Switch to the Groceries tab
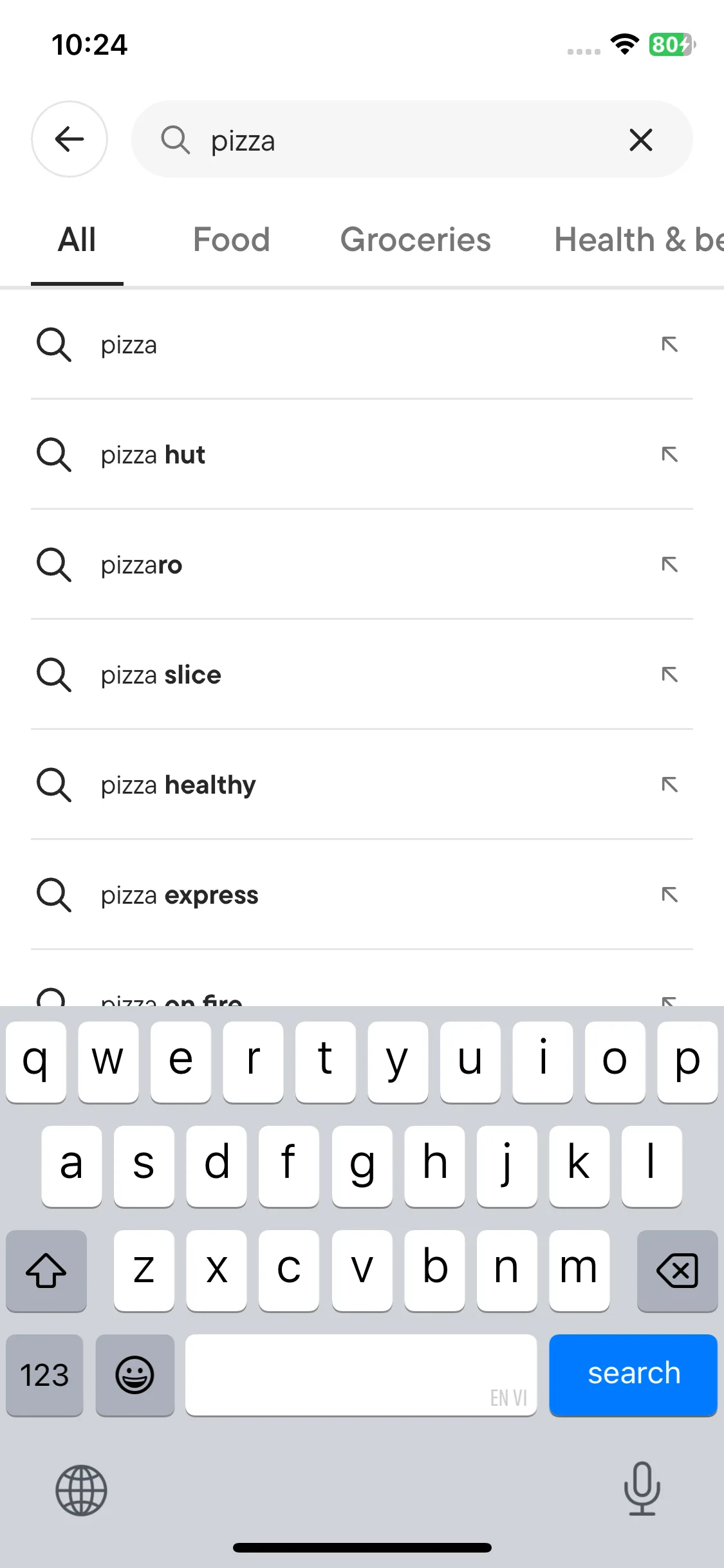 coord(415,240)
